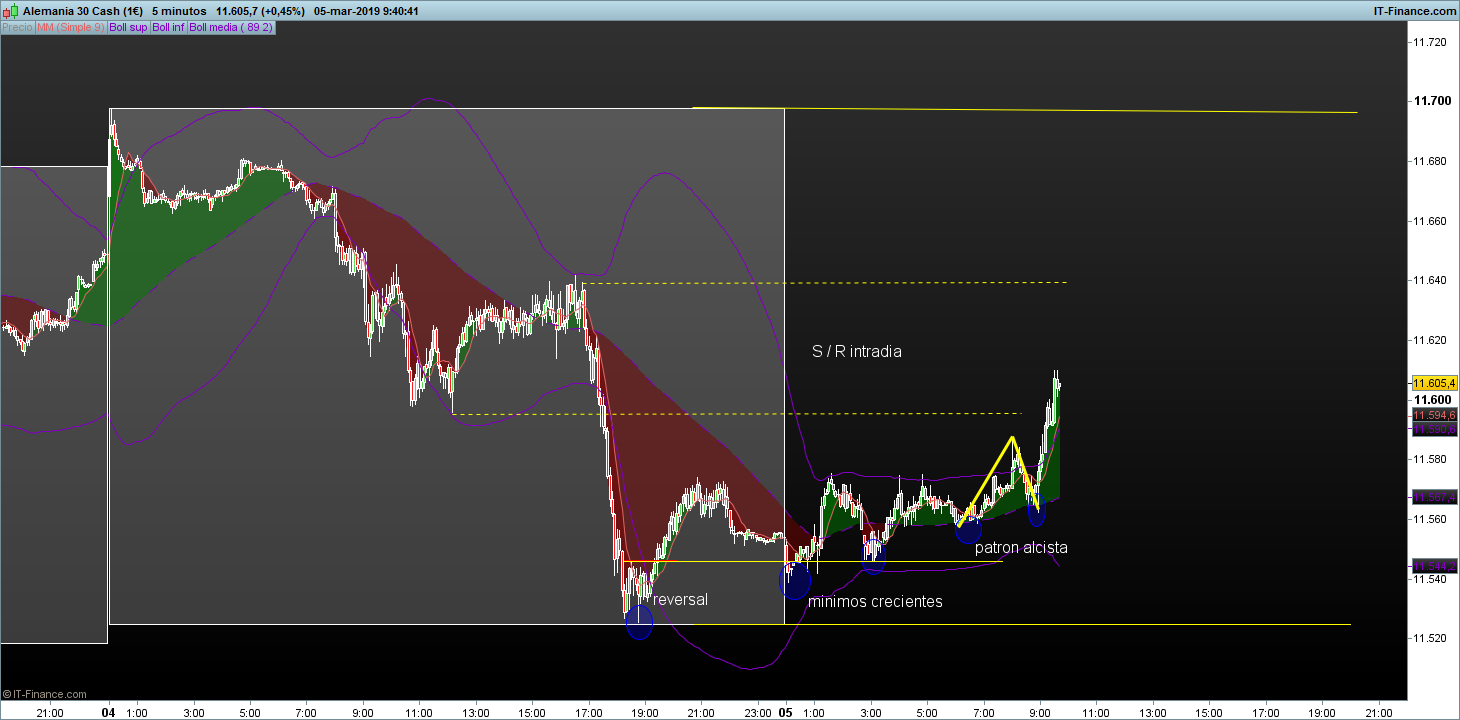Click the 11.580 price axis label

coord(1429,459)
